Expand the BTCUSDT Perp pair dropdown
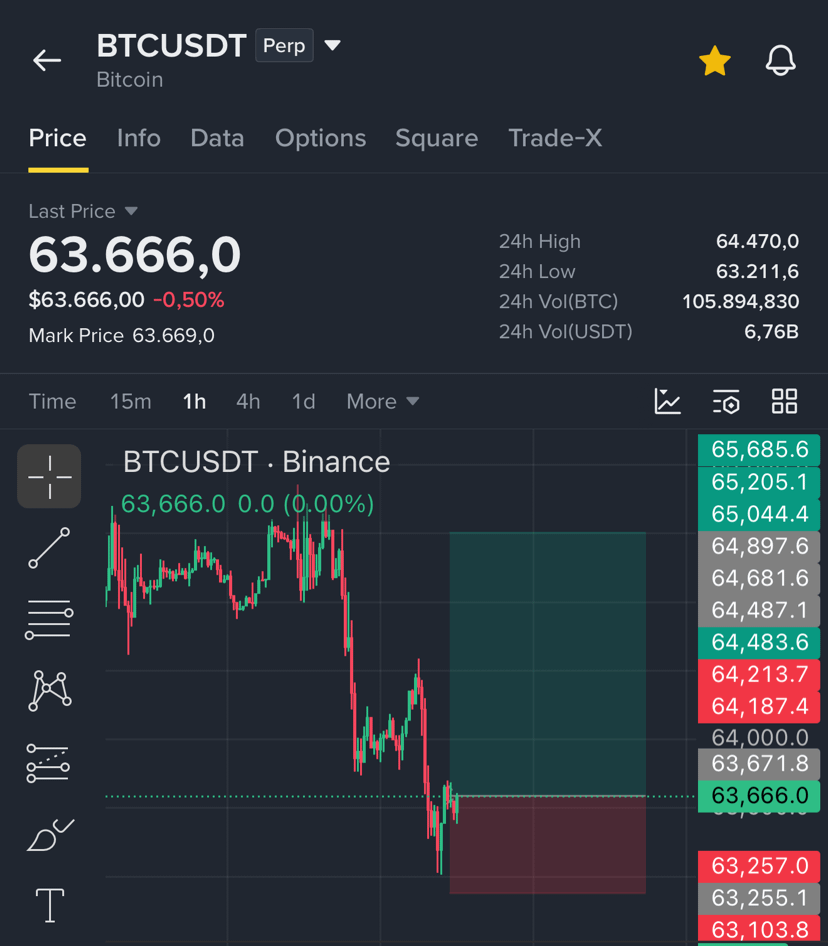Screen dimensions: 828x946 point(333,45)
